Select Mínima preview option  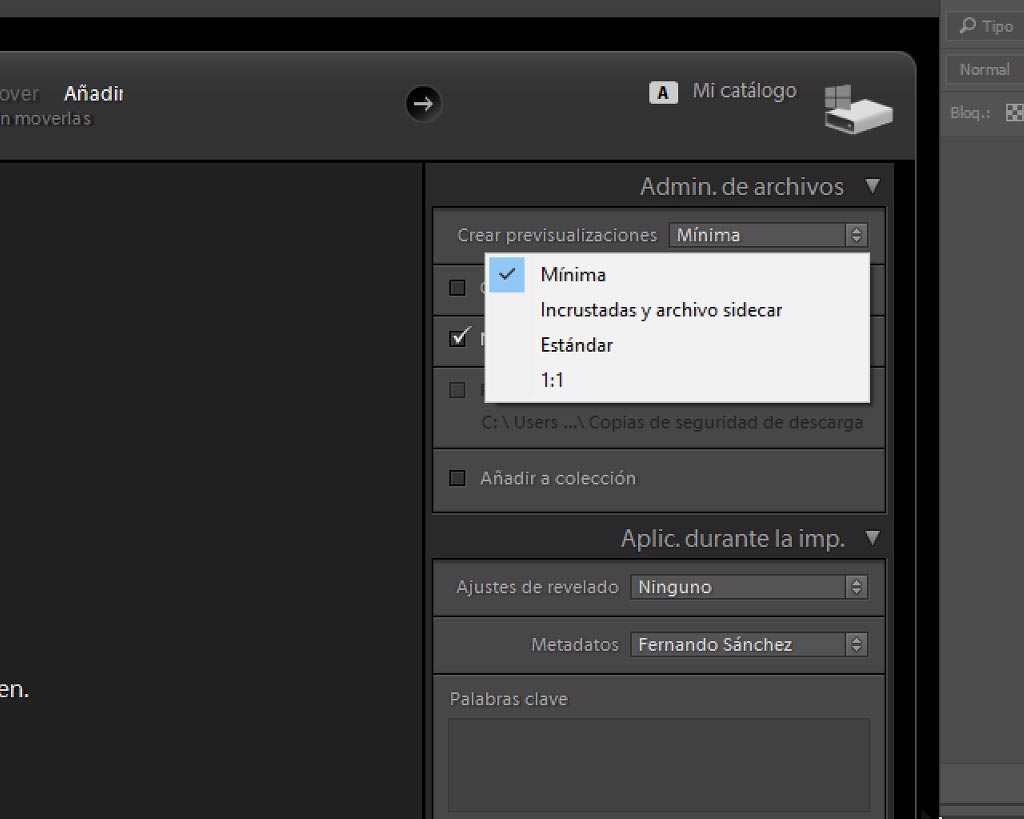677,274
